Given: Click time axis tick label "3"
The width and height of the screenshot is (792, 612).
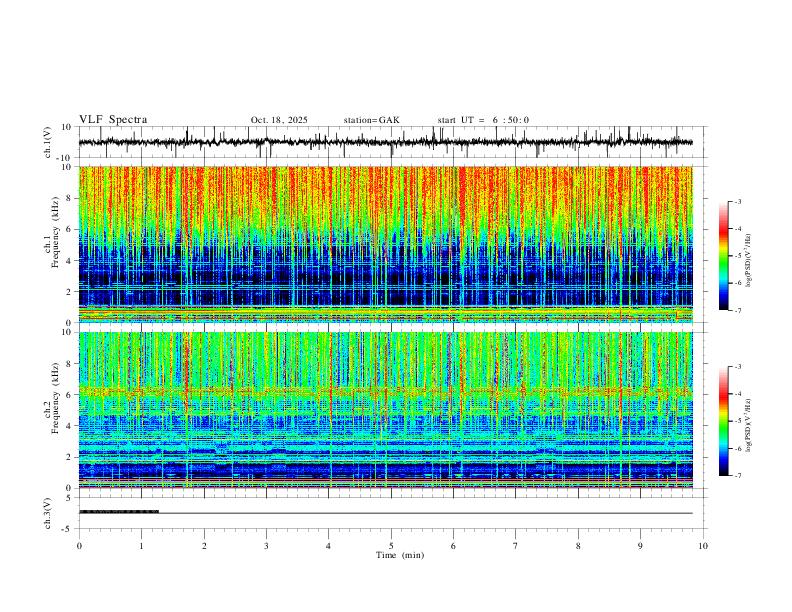Looking at the screenshot, I should (266, 546).
